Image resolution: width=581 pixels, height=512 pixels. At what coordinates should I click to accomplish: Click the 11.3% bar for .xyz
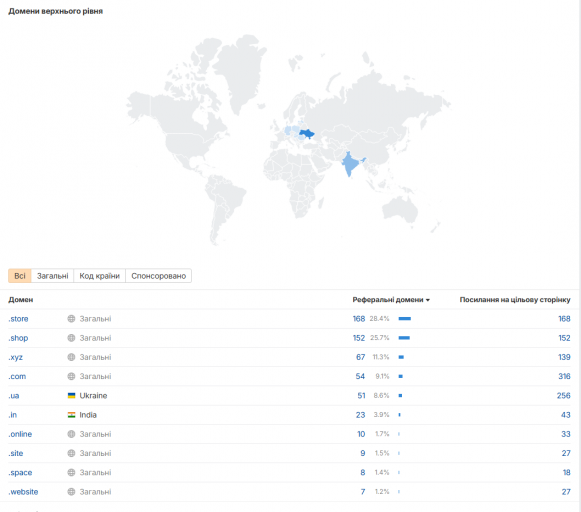point(401,357)
